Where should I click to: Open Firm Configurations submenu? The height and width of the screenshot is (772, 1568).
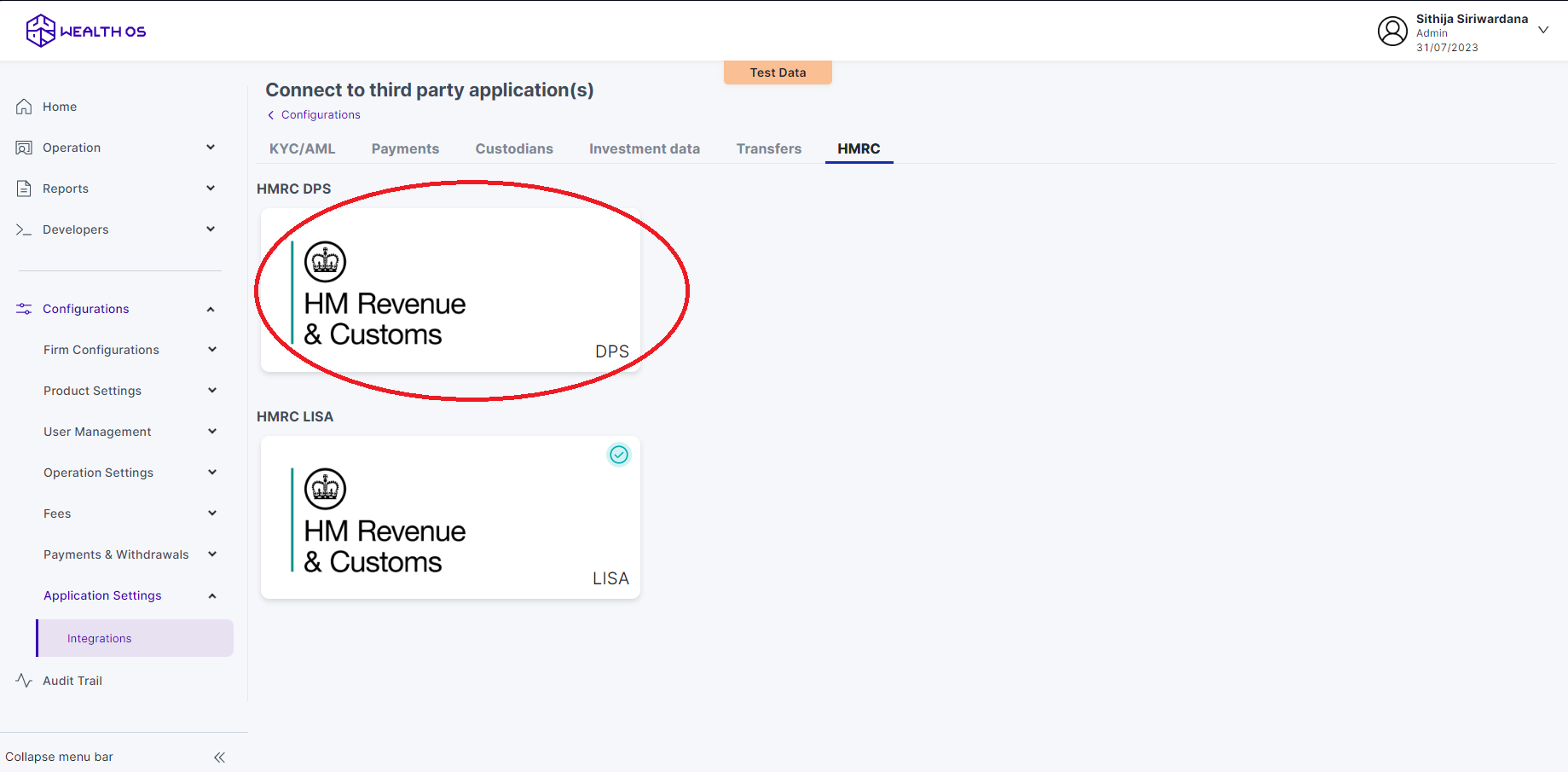pyautogui.click(x=101, y=350)
